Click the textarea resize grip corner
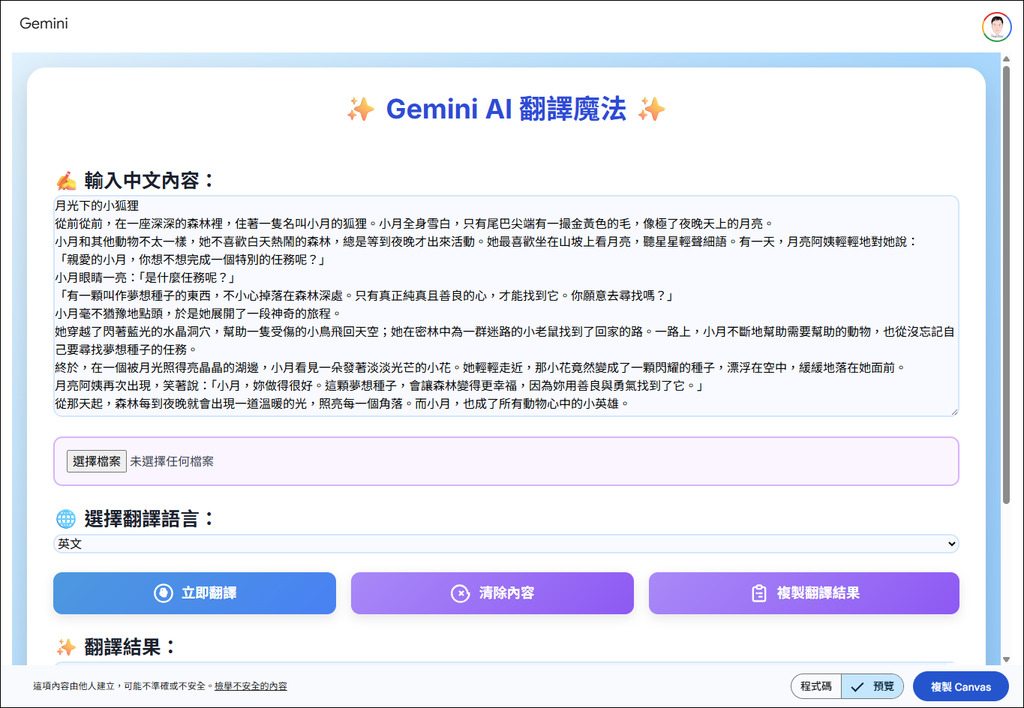1024x708 pixels. 954,411
